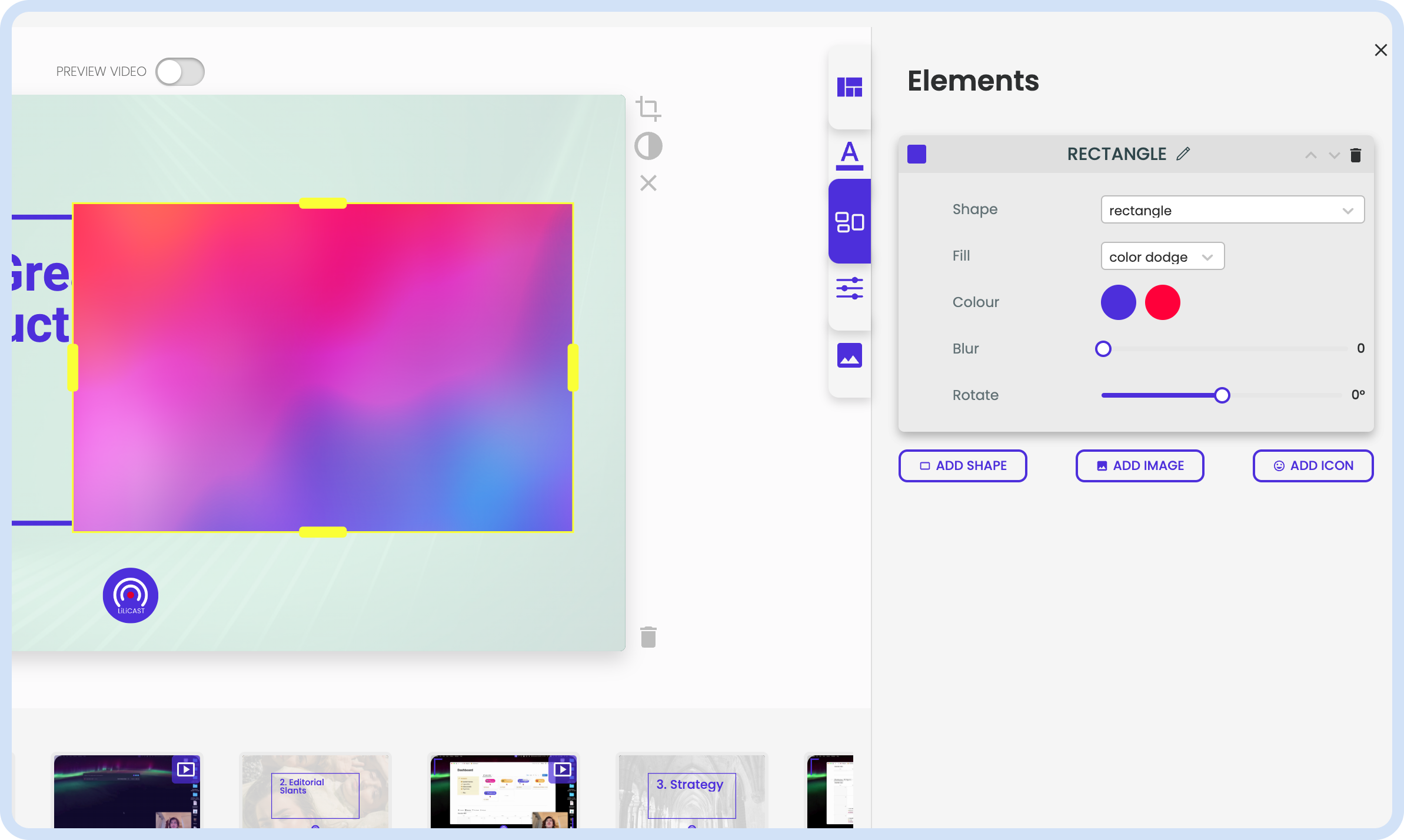Click the X icon beside canvas
Viewport: 1404px width, 840px height.
[x=648, y=183]
